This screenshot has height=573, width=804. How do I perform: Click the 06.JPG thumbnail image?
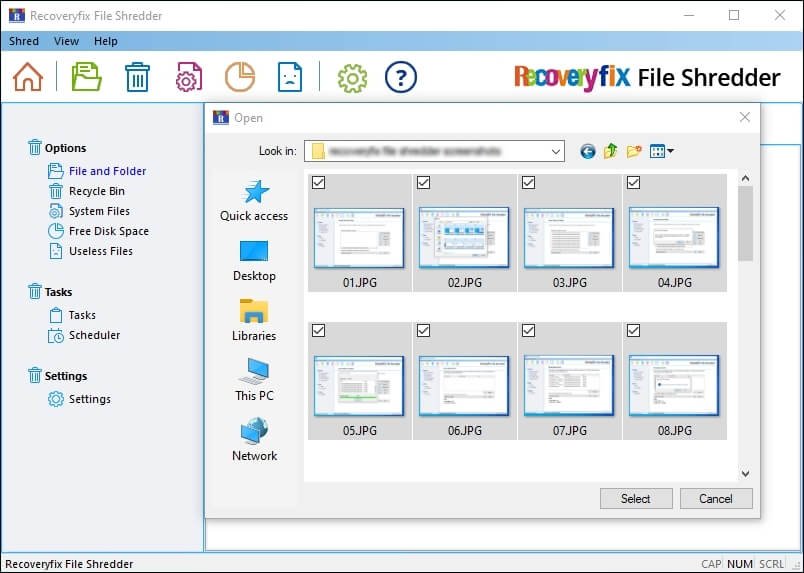coord(464,386)
